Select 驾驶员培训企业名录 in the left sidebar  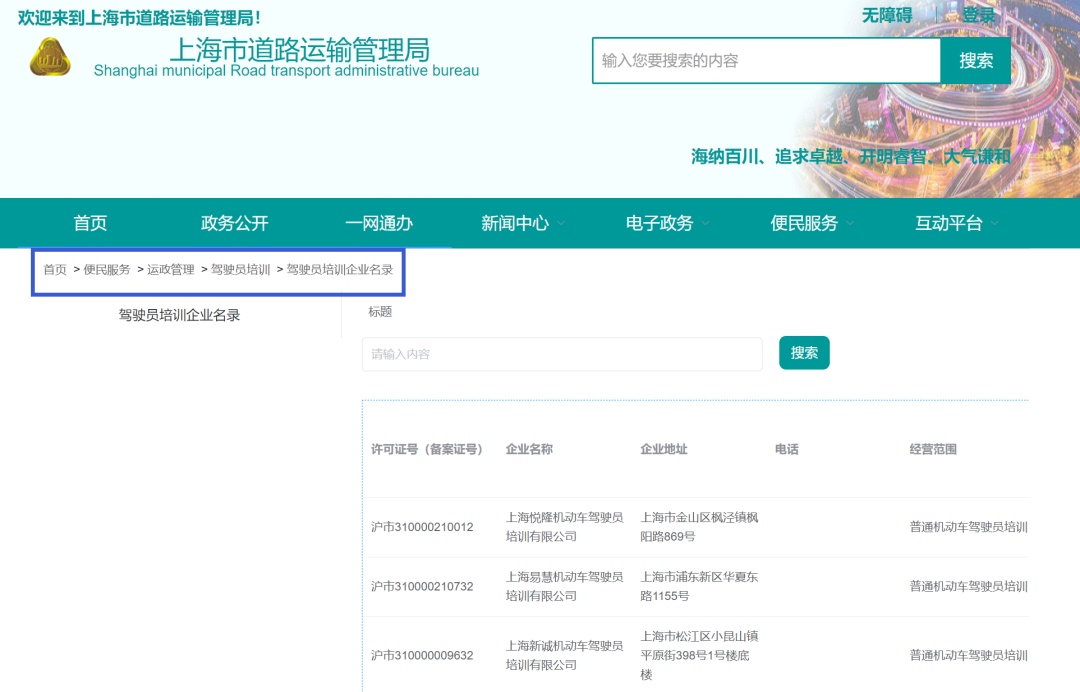click(x=179, y=315)
